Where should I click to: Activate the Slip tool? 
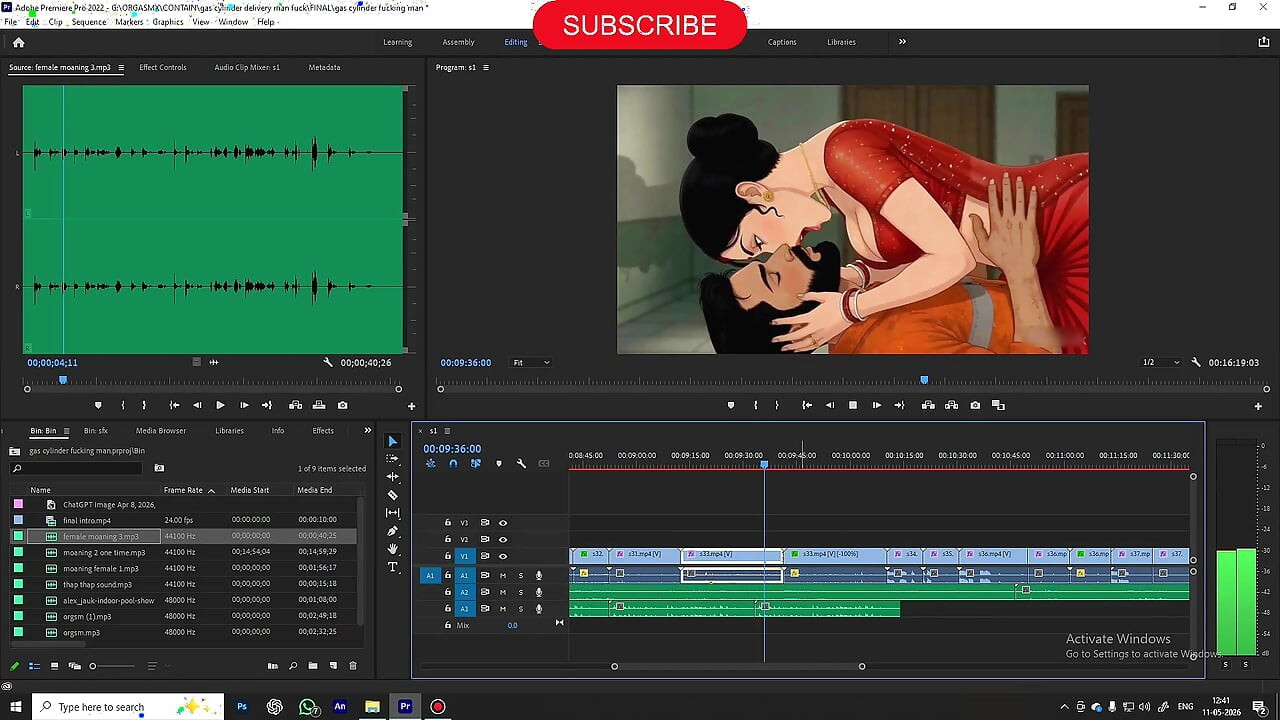tap(392, 513)
